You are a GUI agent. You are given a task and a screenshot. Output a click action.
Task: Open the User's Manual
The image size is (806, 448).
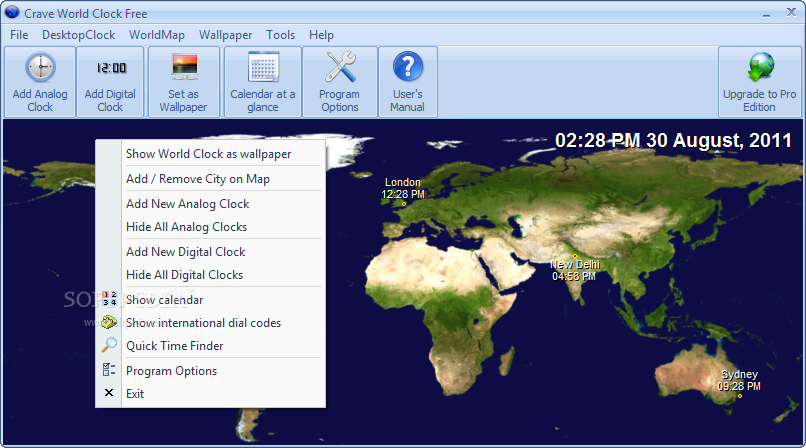[x=408, y=82]
